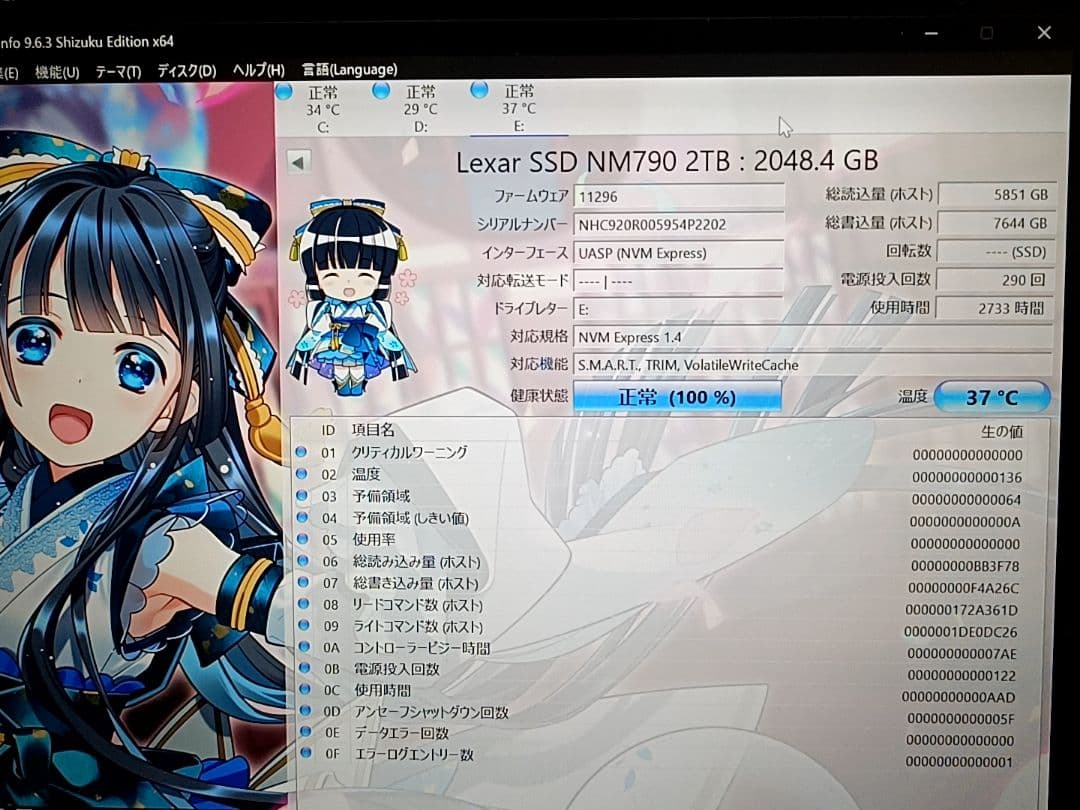Image resolution: width=1080 pixels, height=810 pixels.
Task: Minimize the CrystalDiskInfo window
Action: coord(931,33)
